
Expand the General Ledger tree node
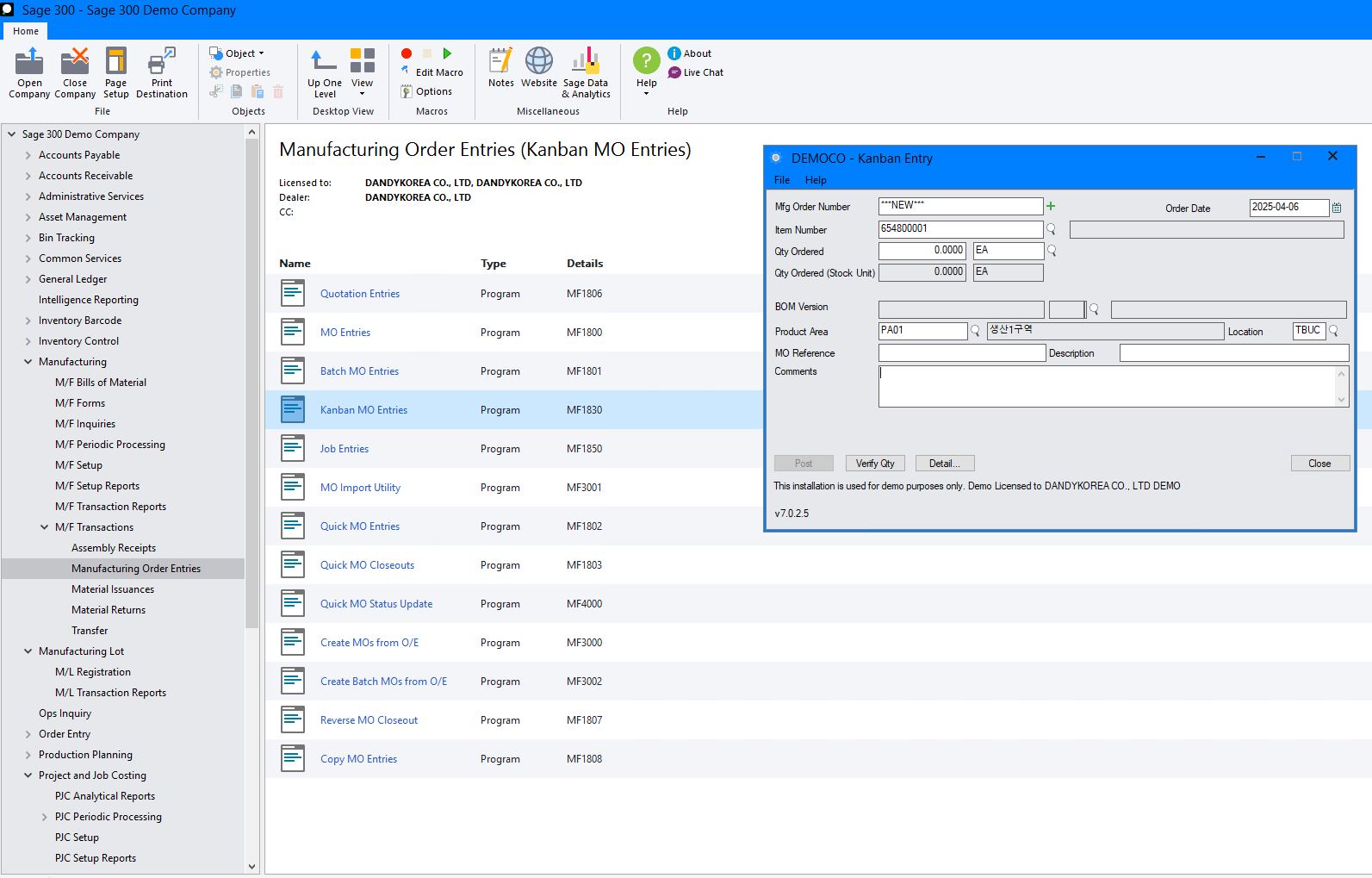(28, 279)
